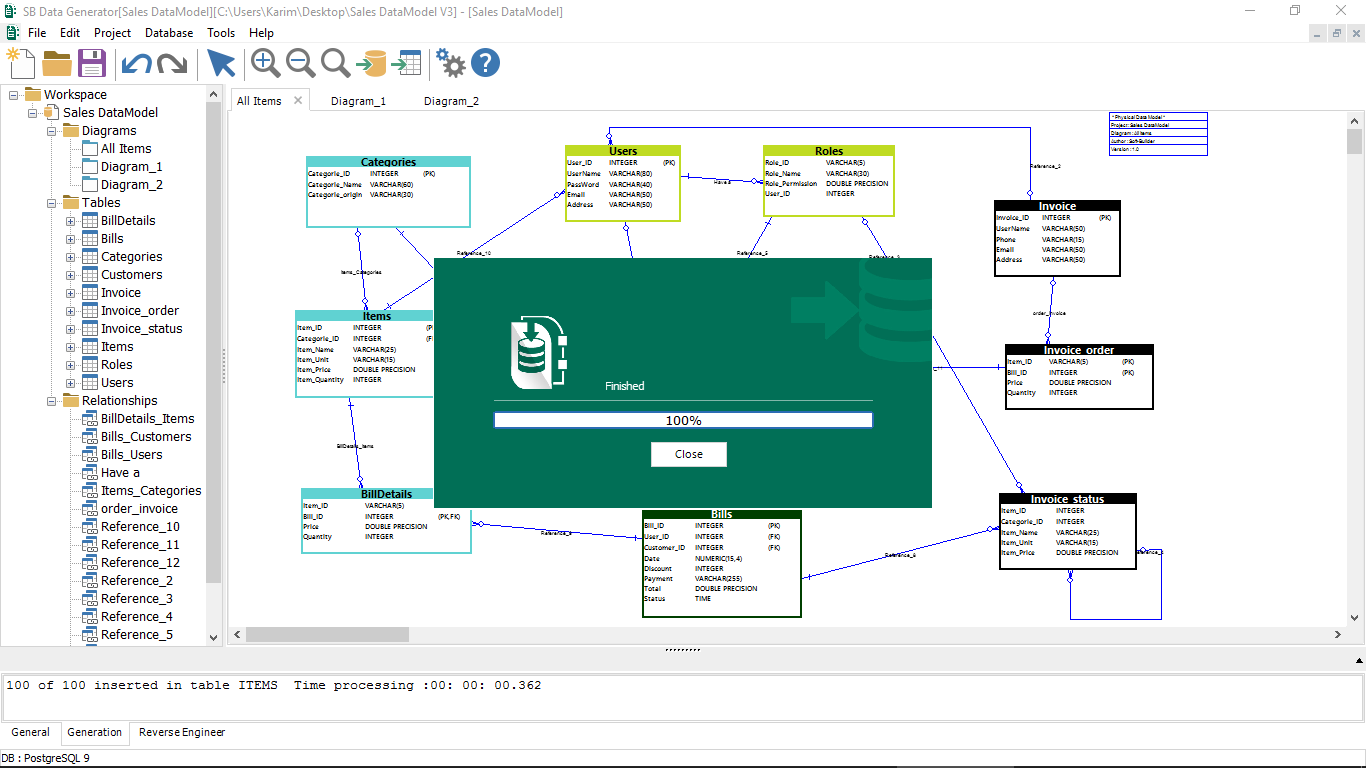The width and height of the screenshot is (1366, 768).
Task: Close the All Items tab
Action: pos(298,100)
